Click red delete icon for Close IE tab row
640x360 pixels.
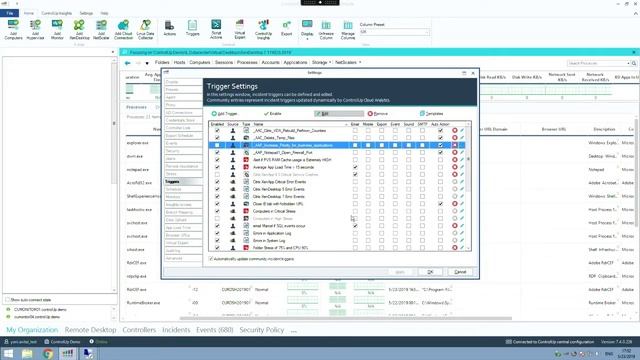pos(455,204)
